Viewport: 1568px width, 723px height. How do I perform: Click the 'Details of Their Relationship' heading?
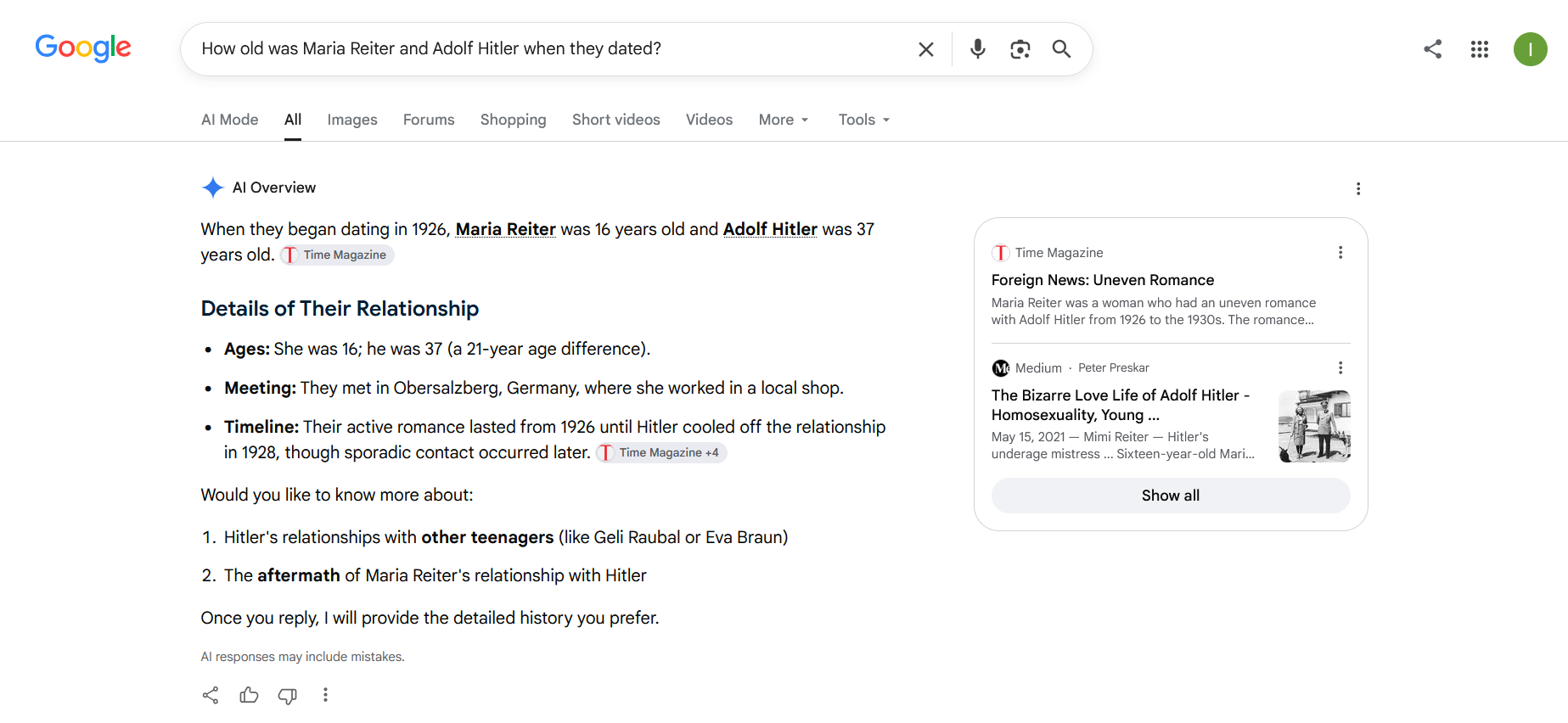click(340, 309)
